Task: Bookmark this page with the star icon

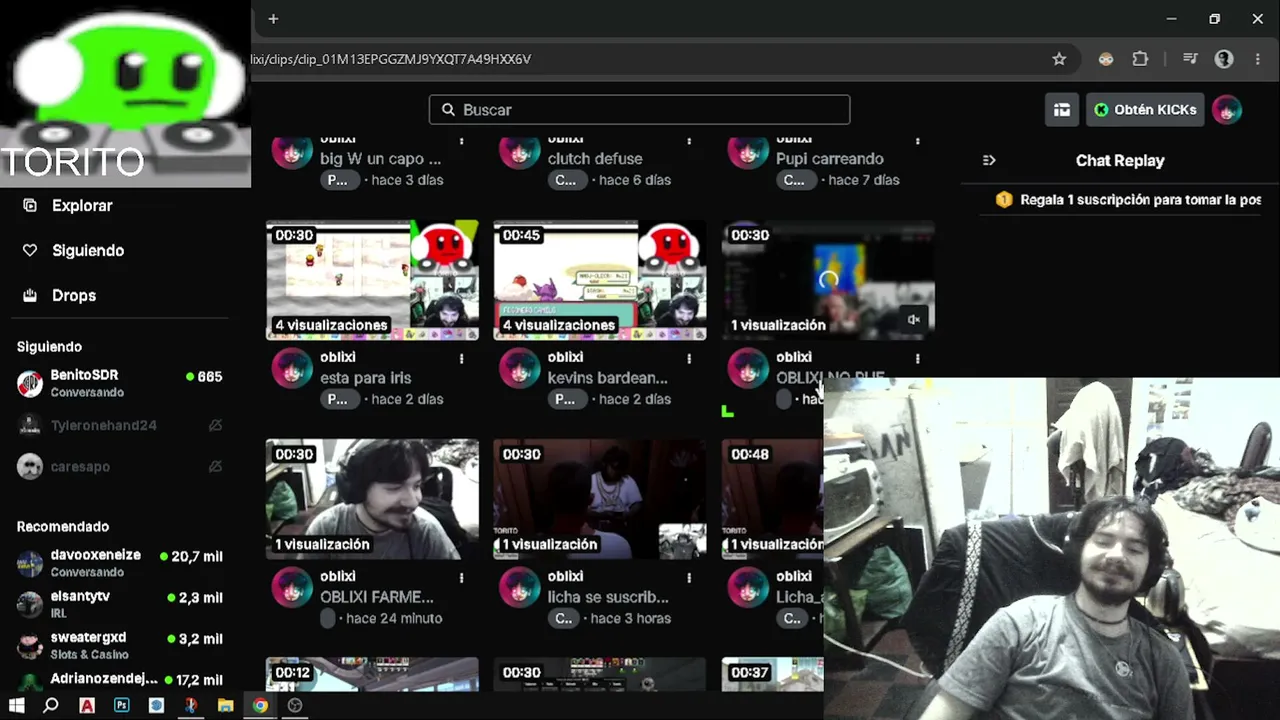Action: pyautogui.click(x=1059, y=59)
